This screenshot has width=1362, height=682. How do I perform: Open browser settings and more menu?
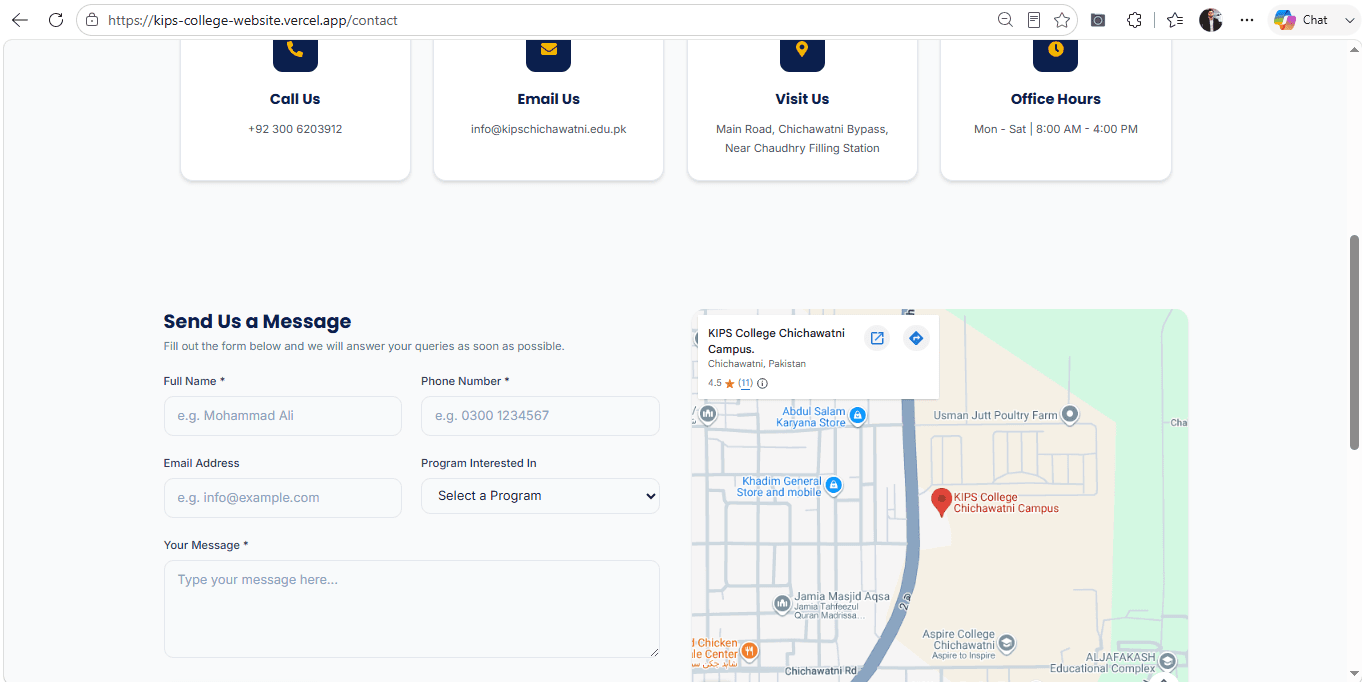[1246, 20]
